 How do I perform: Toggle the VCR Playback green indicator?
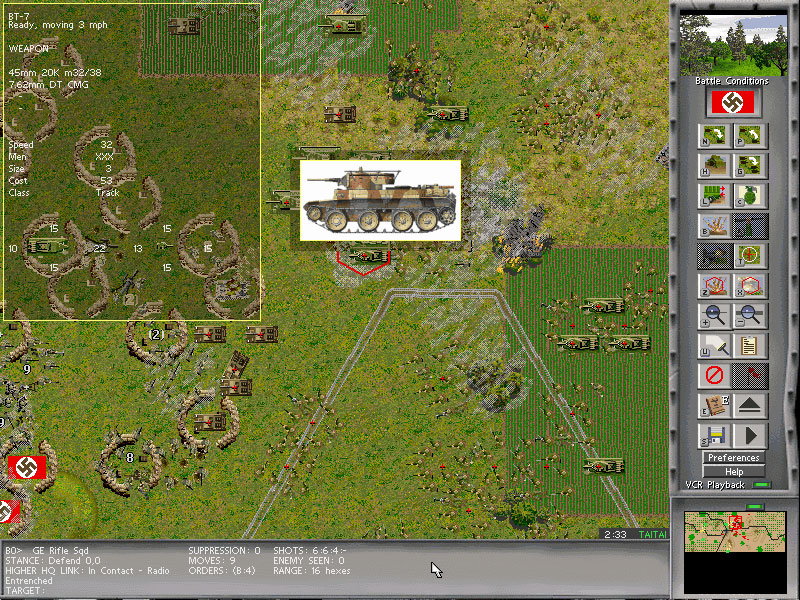759,485
